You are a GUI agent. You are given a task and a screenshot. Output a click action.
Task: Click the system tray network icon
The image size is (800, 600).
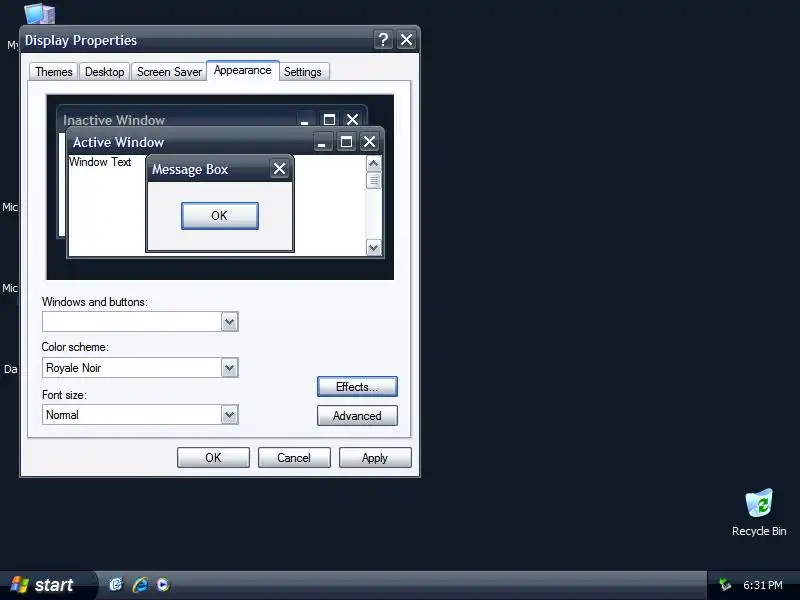724,585
